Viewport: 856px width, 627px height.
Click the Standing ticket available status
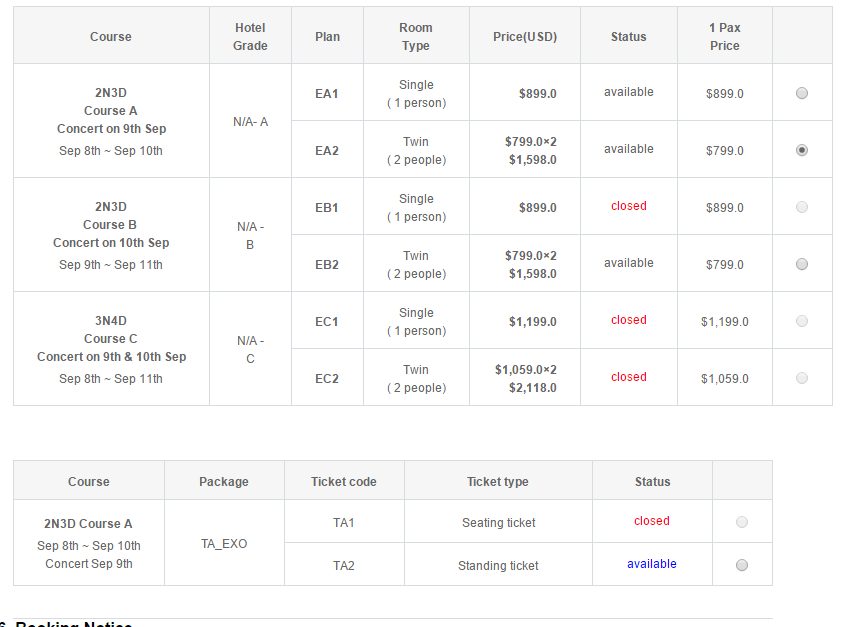tap(652, 564)
